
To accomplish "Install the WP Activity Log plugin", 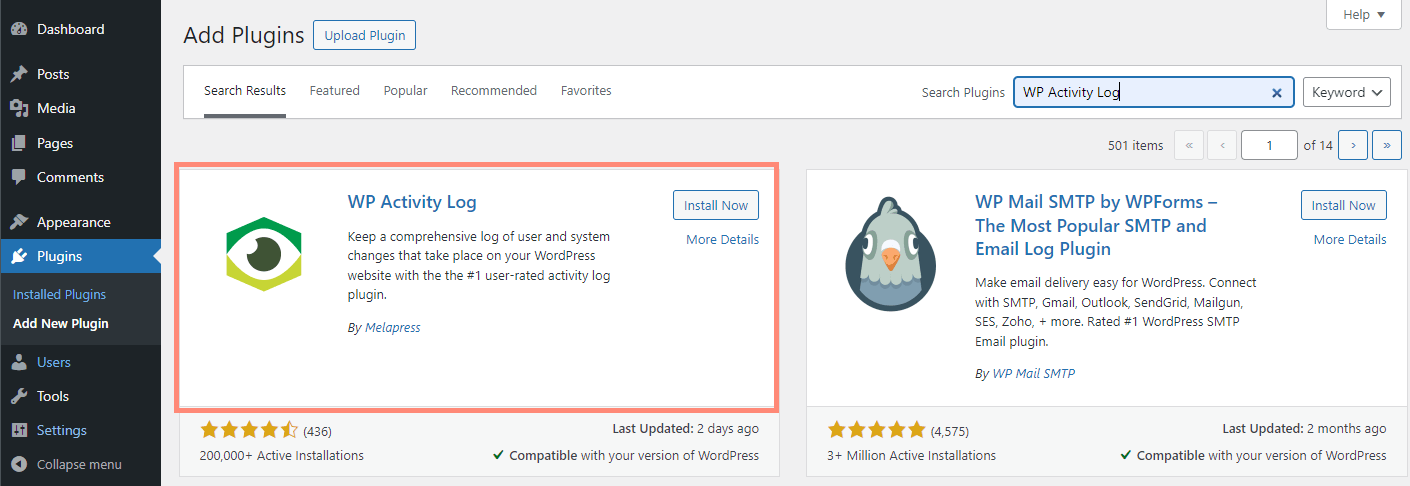I will (x=716, y=205).
